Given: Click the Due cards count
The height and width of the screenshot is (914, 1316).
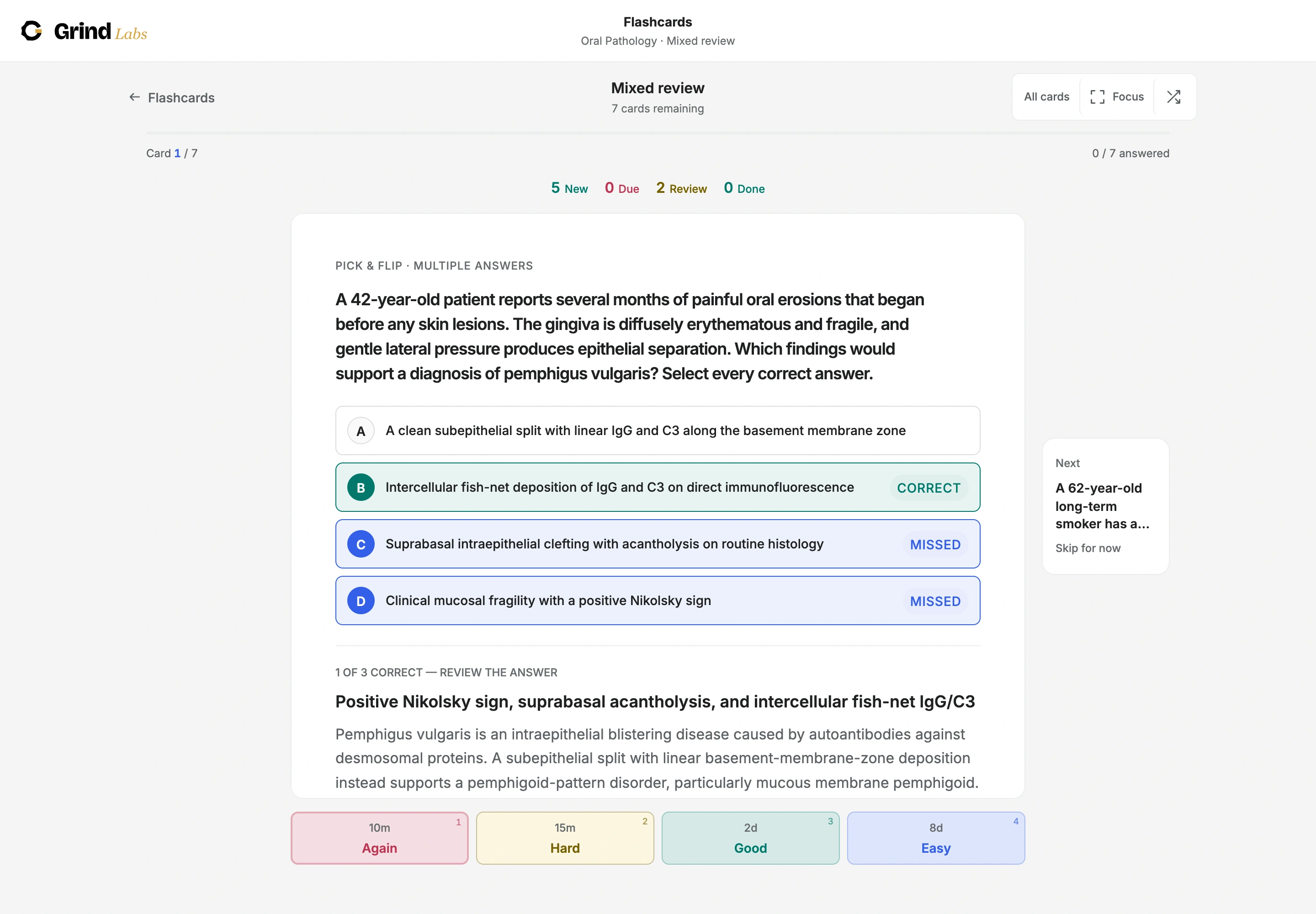Looking at the screenshot, I should (621, 188).
